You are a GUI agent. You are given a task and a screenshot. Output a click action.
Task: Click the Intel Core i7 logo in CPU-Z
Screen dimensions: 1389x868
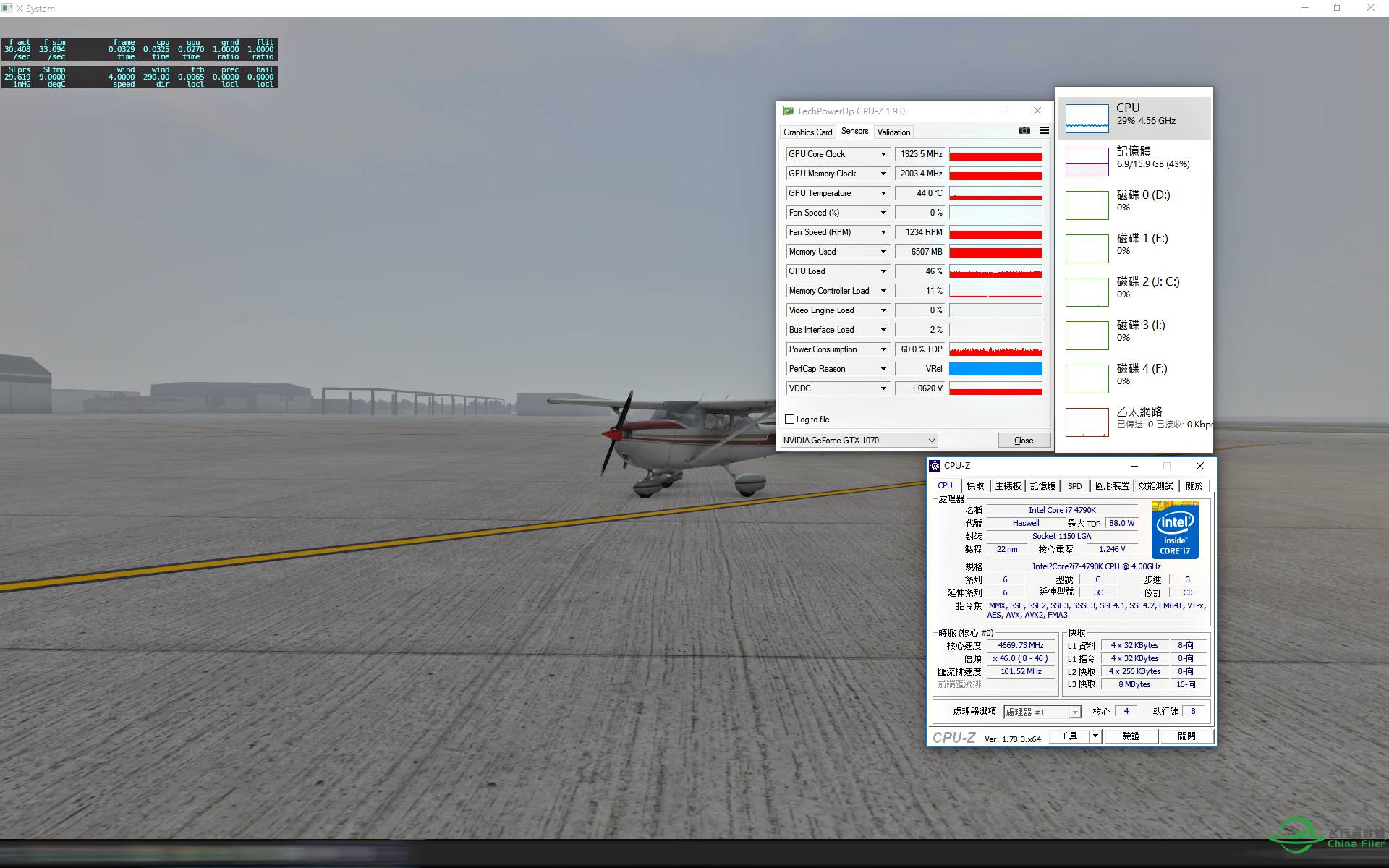pos(1175,529)
